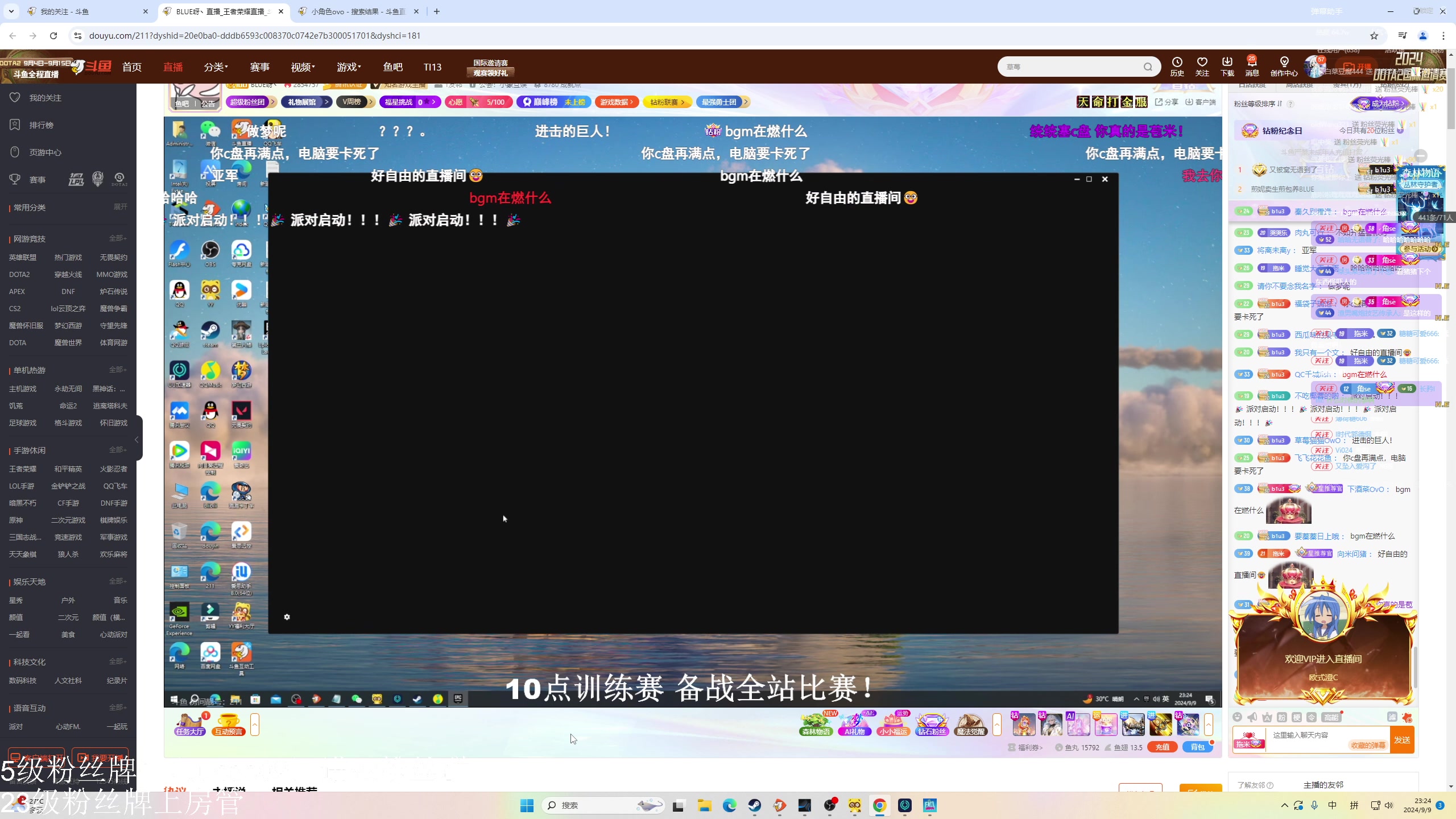This screenshot has width=1456, height=819.
Task: Open the Steam icon in the Windows taskbar
Action: click(755, 805)
